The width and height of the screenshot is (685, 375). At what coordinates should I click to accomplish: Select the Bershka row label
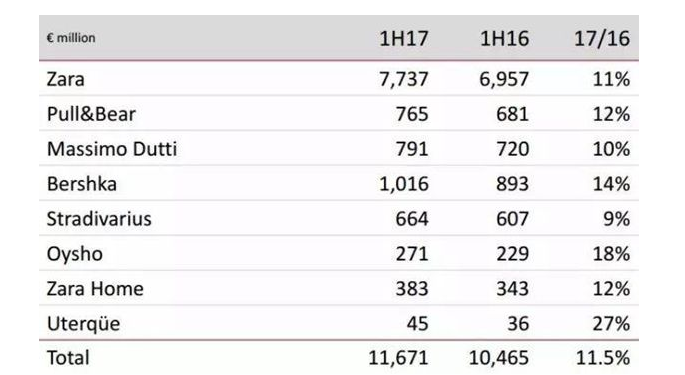click(82, 184)
